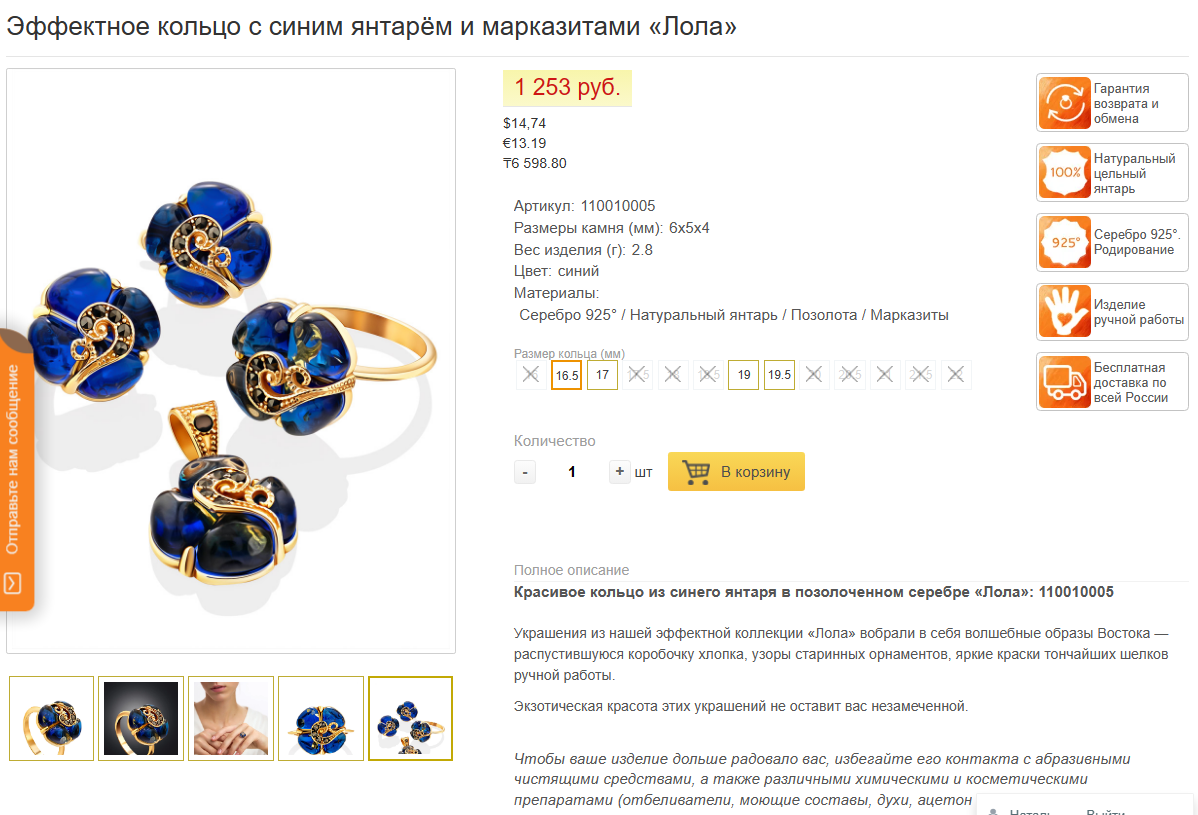View first thumbnail of ring on white
Screen dimensions: 1198x815
(x=51, y=718)
